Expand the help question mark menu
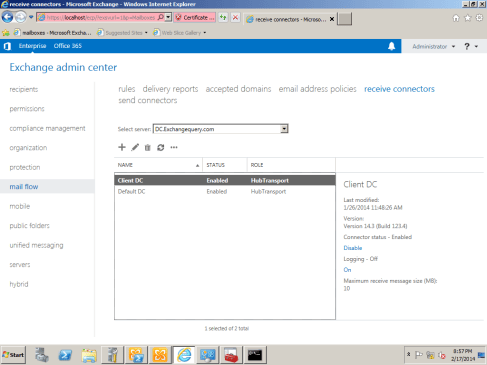487x365 pixels. 471,46
